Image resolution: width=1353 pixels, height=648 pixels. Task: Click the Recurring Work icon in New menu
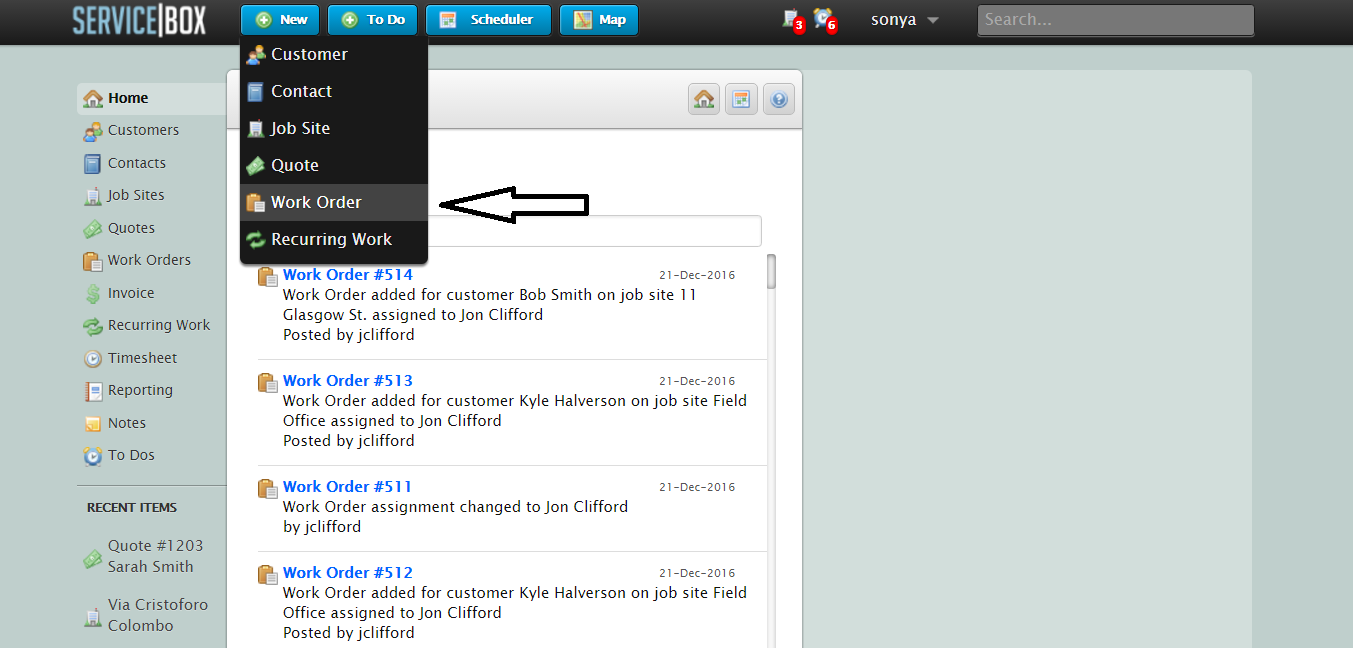pos(255,240)
